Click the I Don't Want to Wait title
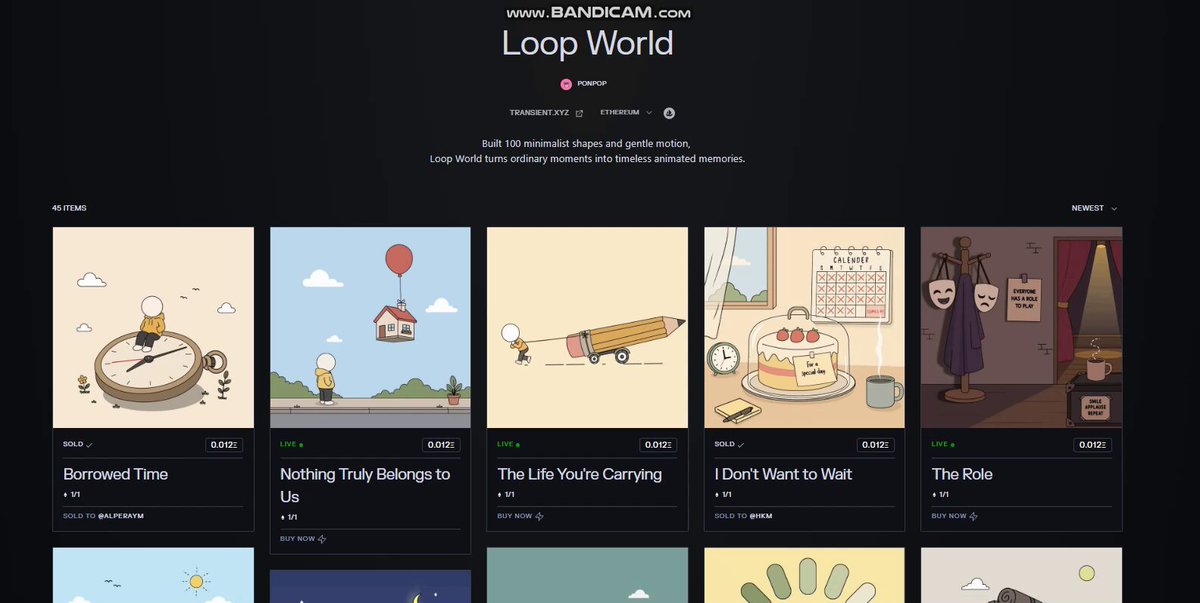This screenshot has width=1200, height=603. (783, 474)
